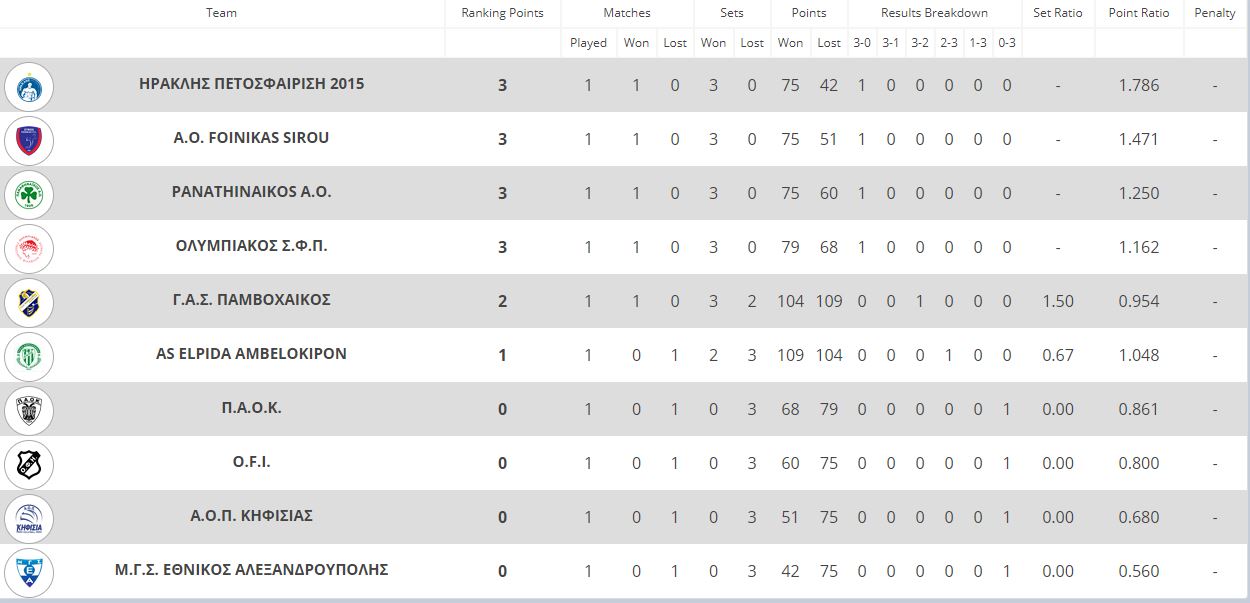Open the PANATHINAIKOS A.O. team name link

pyautogui.click(x=251, y=192)
